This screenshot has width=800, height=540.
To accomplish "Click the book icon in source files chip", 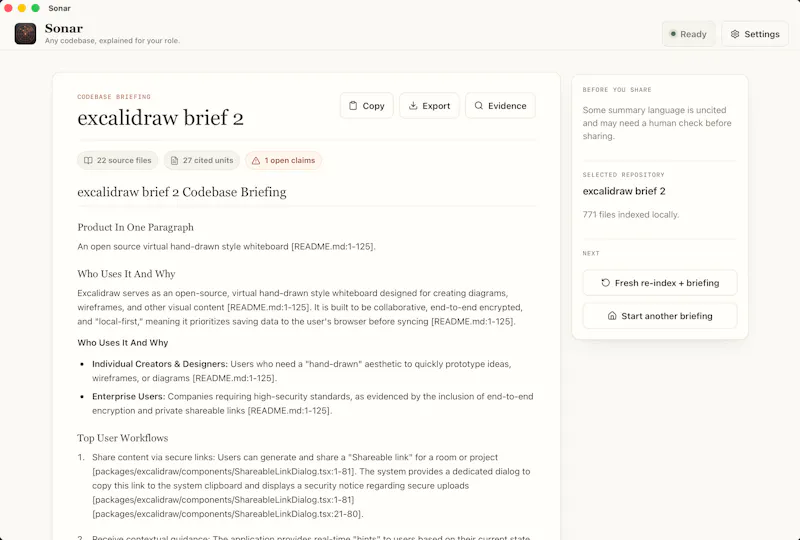I will [x=88, y=160].
